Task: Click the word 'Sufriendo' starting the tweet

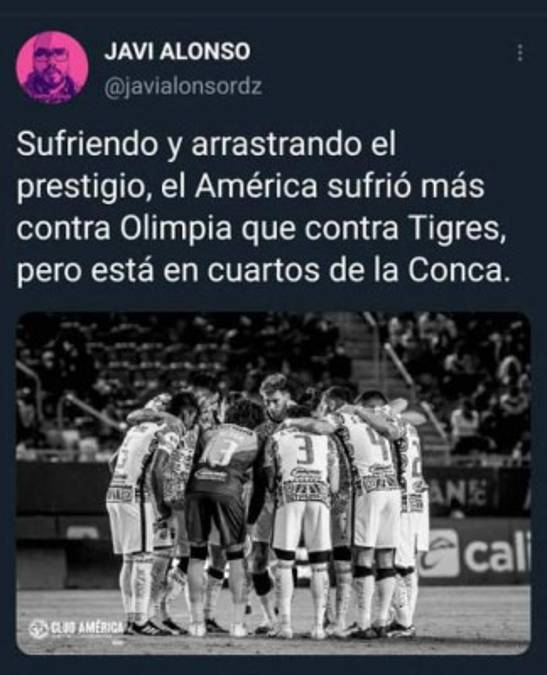Action: [88, 145]
